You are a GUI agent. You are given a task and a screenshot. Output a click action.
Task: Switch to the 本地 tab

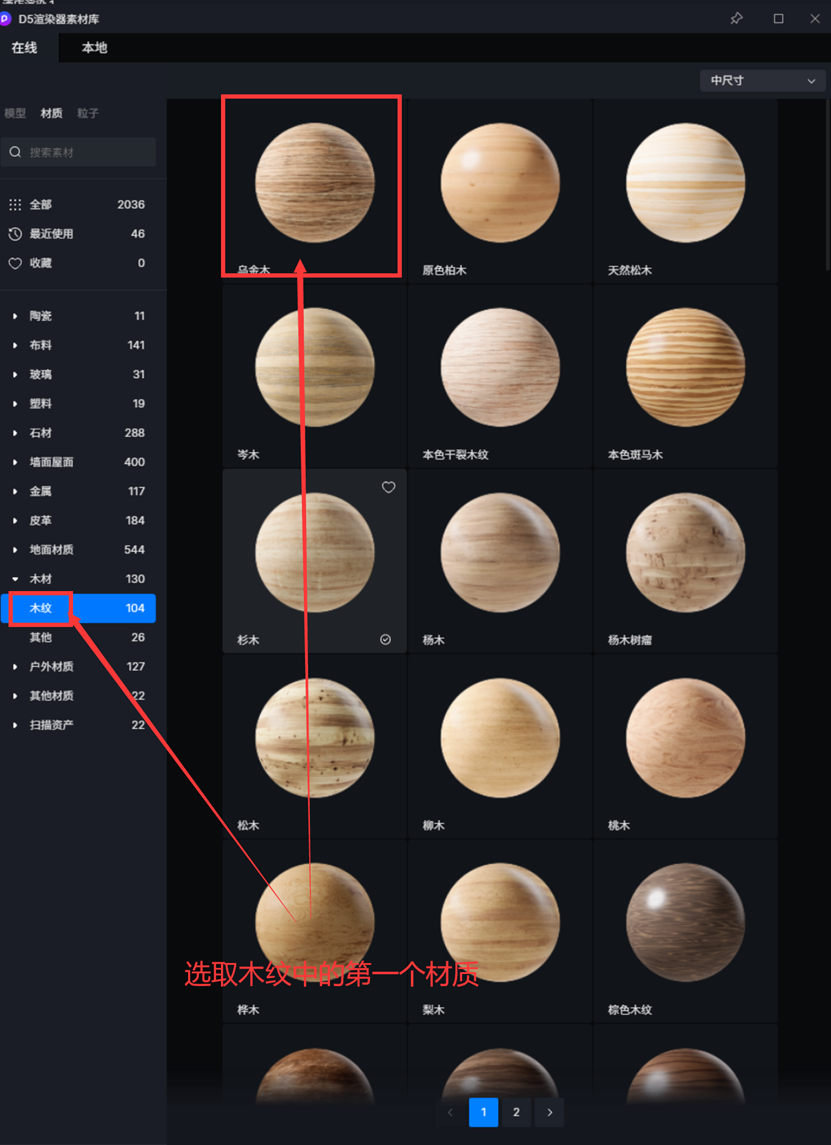point(94,47)
